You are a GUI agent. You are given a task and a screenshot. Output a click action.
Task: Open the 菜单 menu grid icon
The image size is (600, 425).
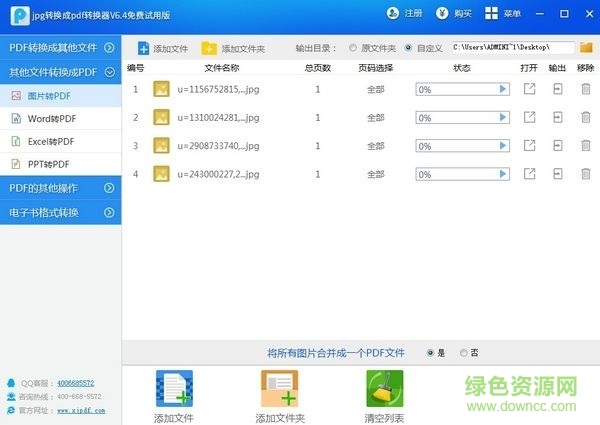[491, 13]
